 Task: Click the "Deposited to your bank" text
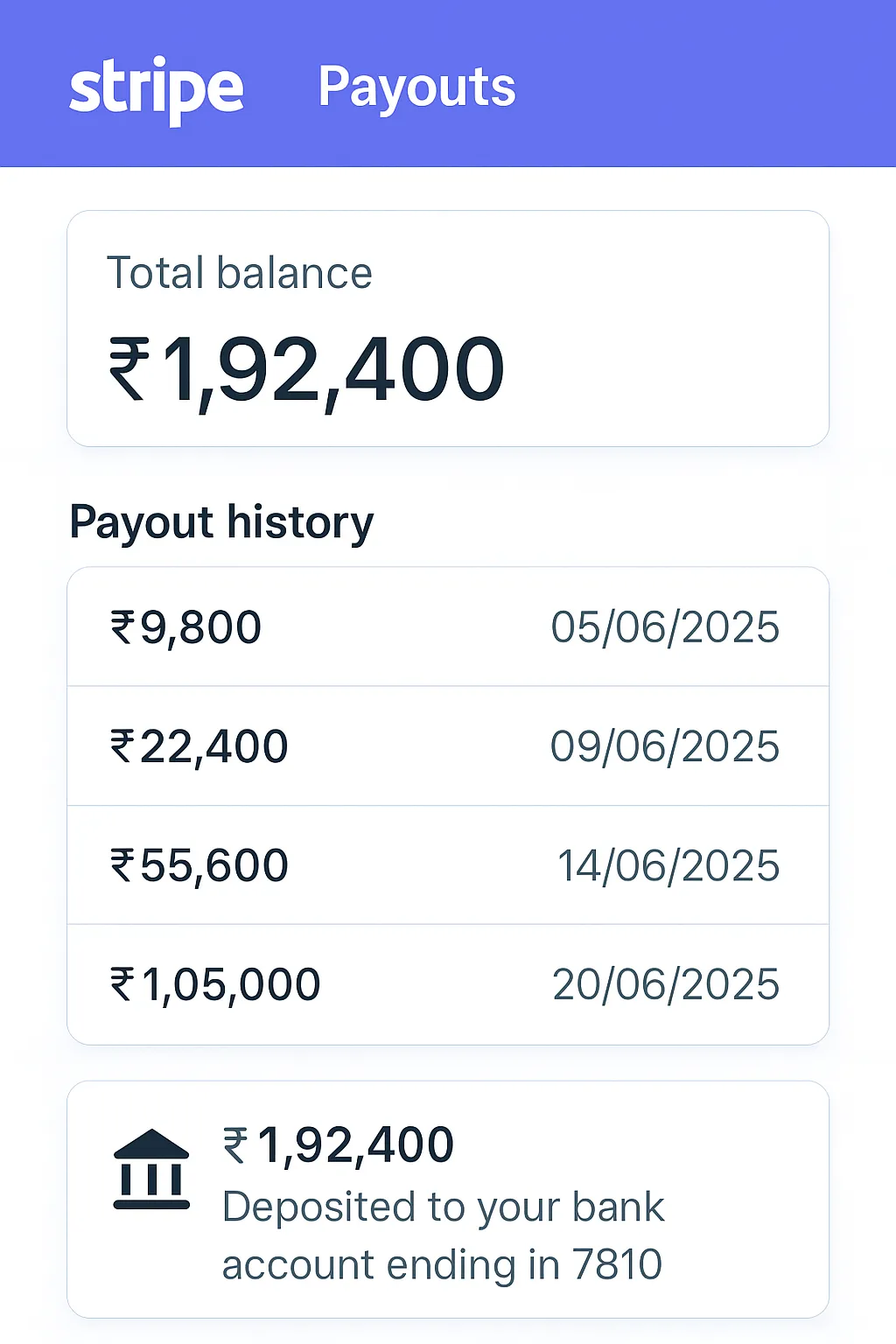pos(443,1207)
